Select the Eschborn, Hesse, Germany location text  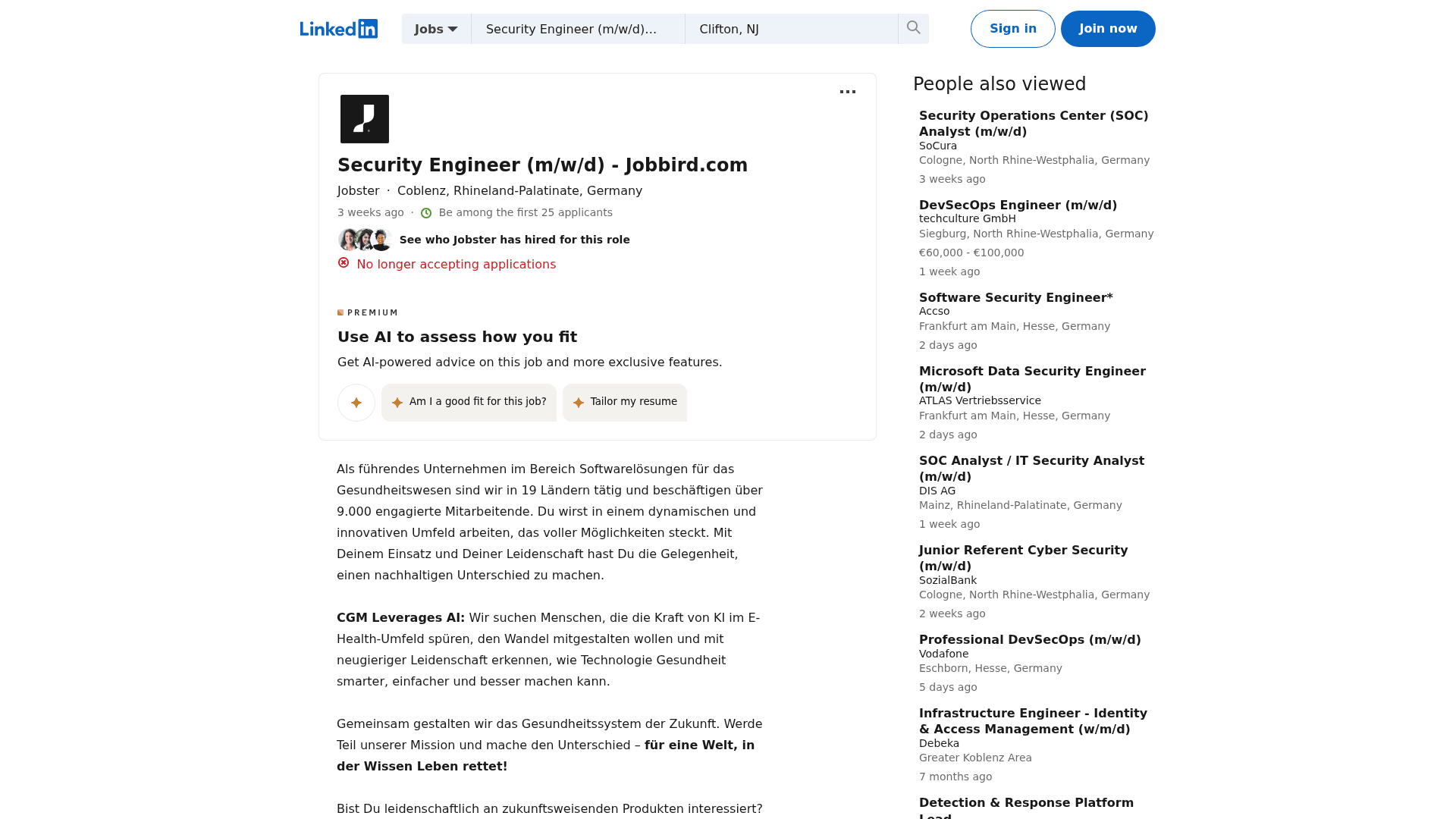[990, 668]
